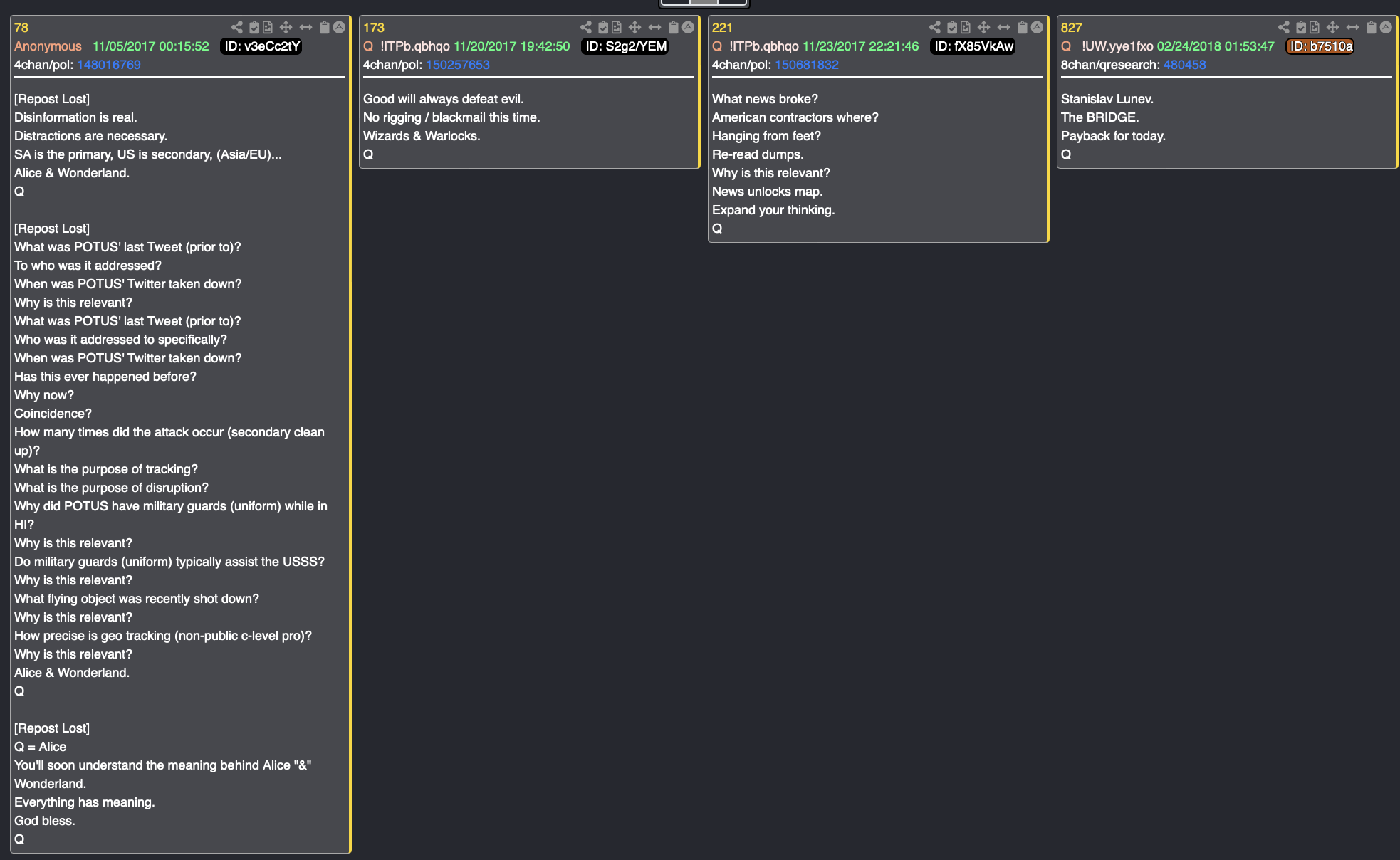
Task: Hit the clipboard-check icon on post 827
Action: tap(1301, 28)
